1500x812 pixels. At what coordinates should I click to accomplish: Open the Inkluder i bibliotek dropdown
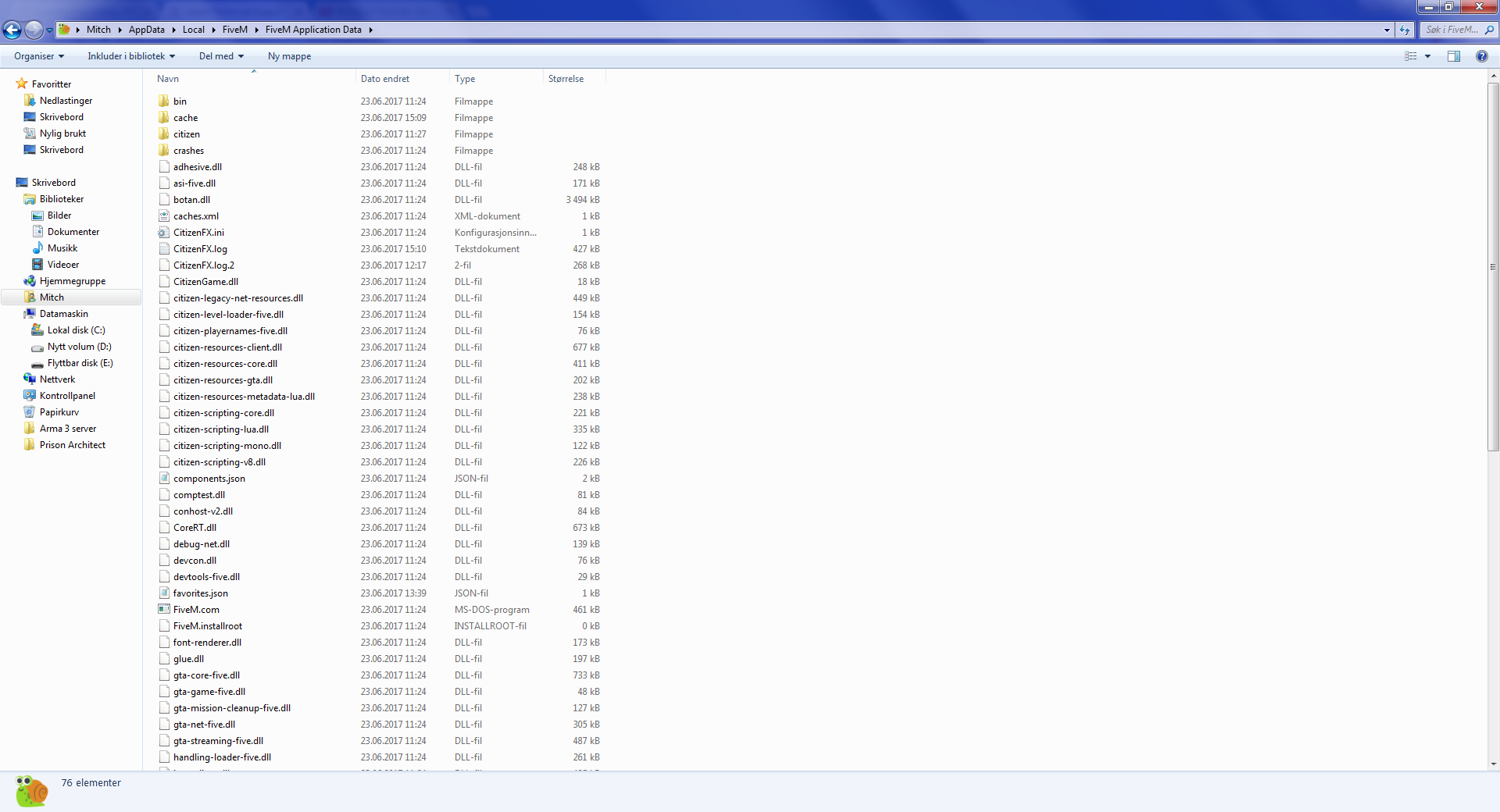click(131, 56)
